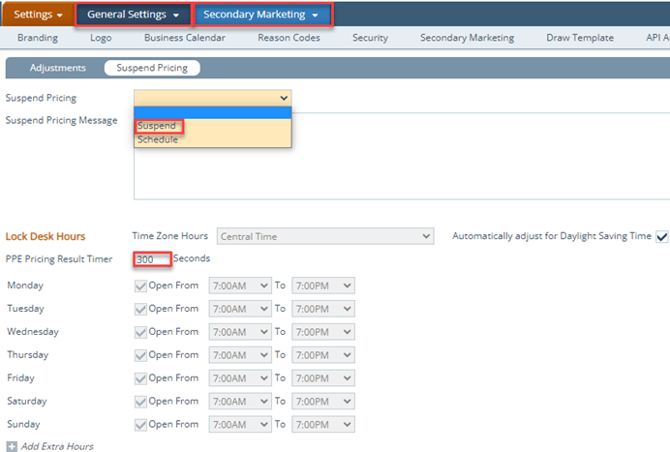The image size is (670, 452).
Task: Toggle Sunday Open From checkbox
Action: (140, 424)
